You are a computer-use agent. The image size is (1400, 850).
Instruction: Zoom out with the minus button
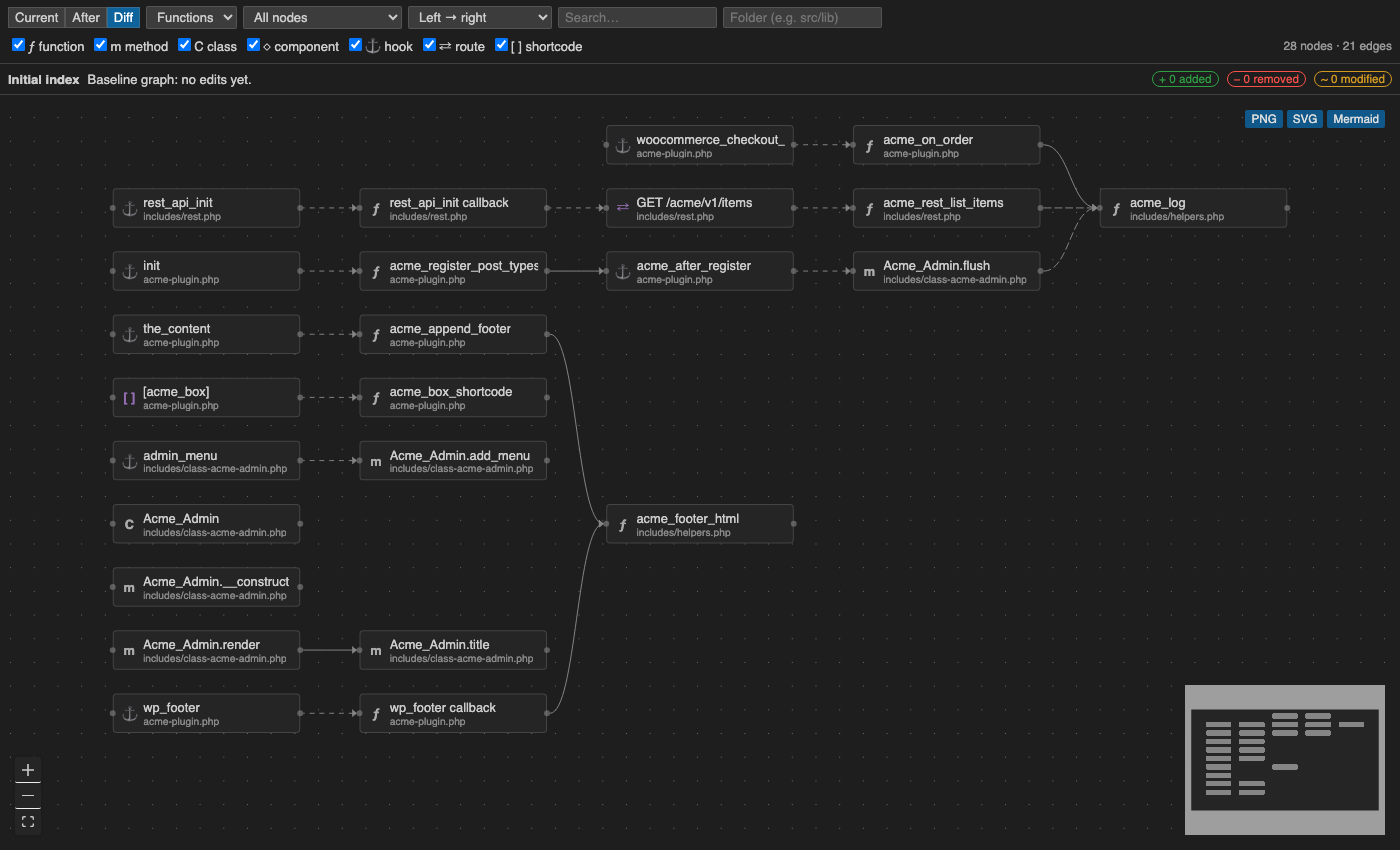28,795
